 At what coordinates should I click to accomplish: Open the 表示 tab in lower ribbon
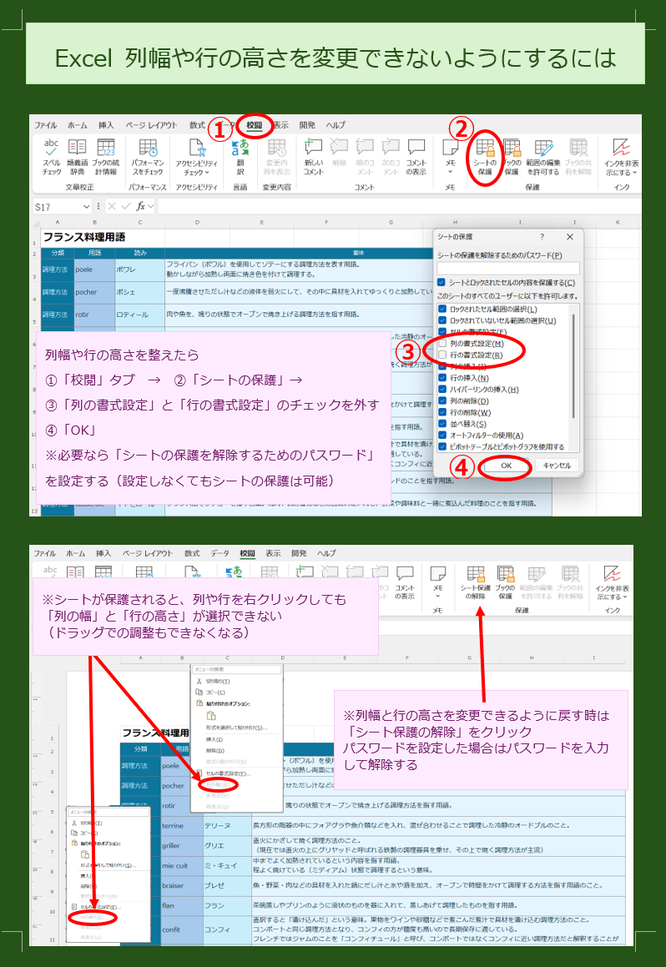pyautogui.click(x=273, y=553)
